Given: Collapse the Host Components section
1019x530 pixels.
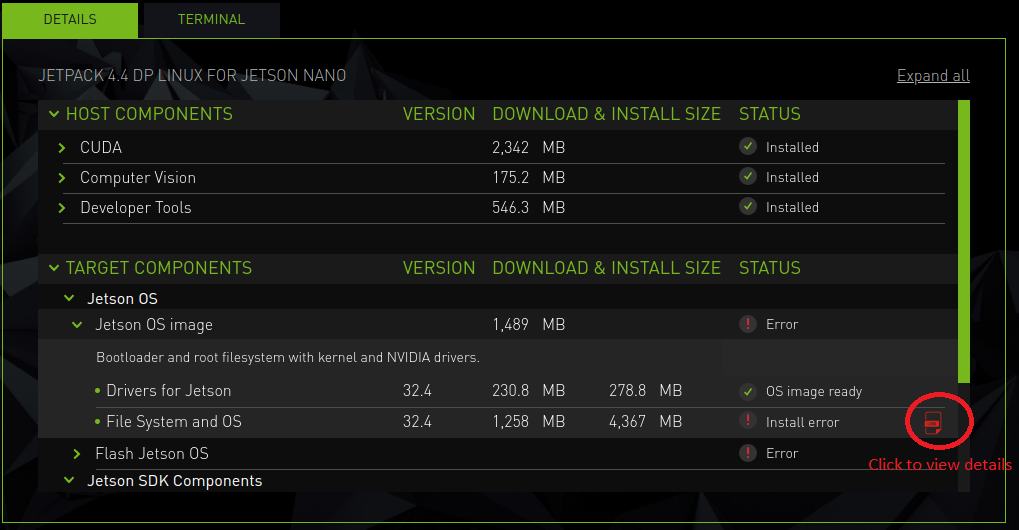Looking at the screenshot, I should (53, 114).
